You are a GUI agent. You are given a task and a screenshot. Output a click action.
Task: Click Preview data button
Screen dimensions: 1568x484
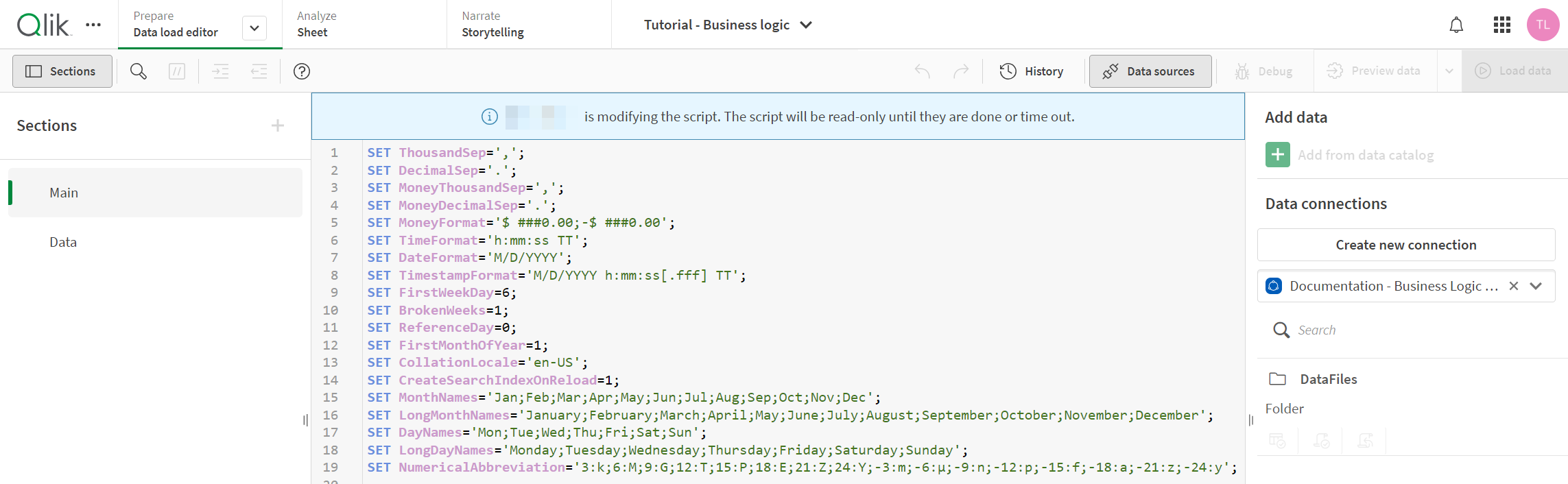click(1374, 71)
